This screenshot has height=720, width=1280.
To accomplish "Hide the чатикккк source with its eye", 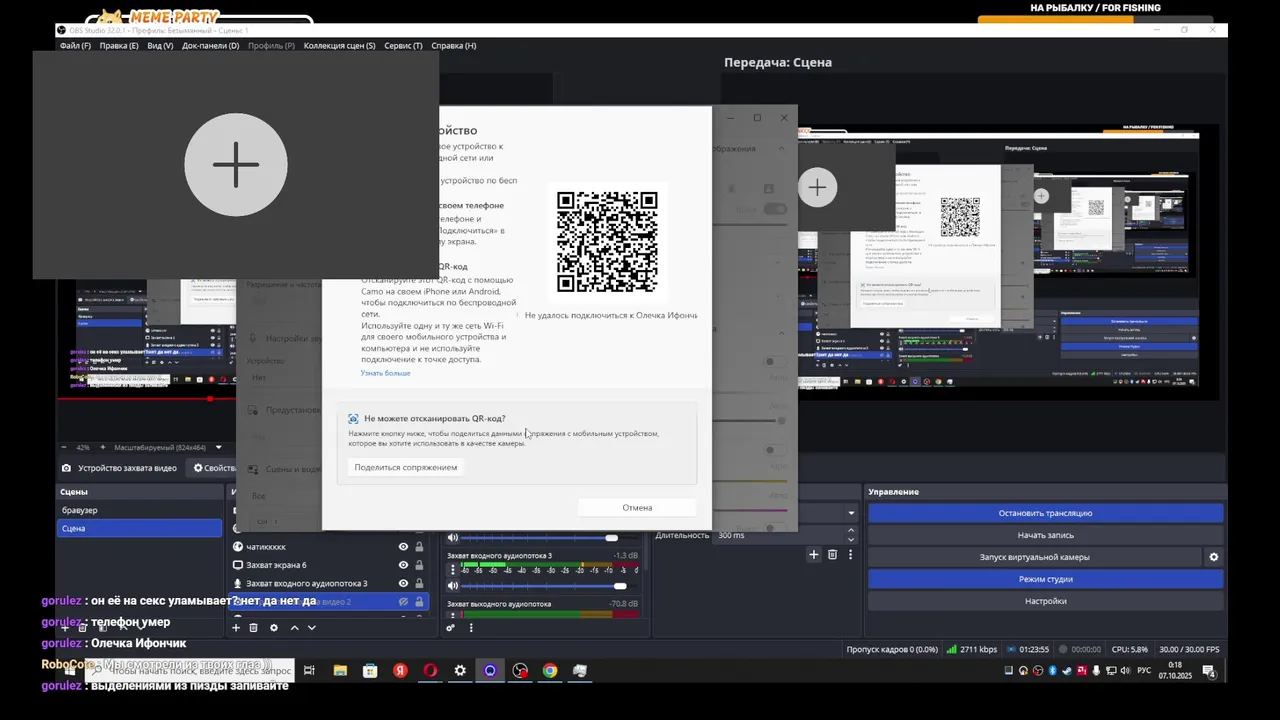I will [x=404, y=547].
